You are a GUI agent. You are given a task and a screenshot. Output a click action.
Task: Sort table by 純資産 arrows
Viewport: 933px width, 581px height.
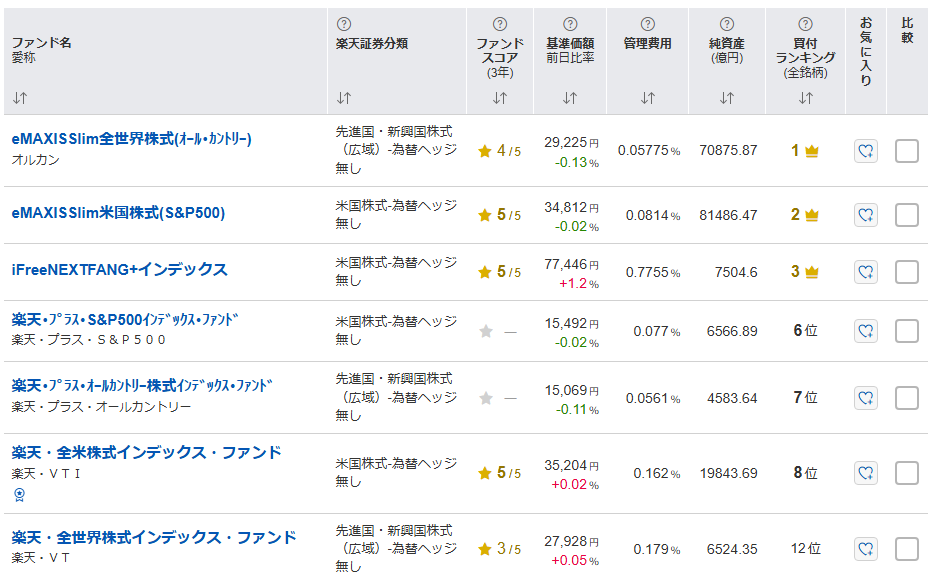[x=727, y=98]
